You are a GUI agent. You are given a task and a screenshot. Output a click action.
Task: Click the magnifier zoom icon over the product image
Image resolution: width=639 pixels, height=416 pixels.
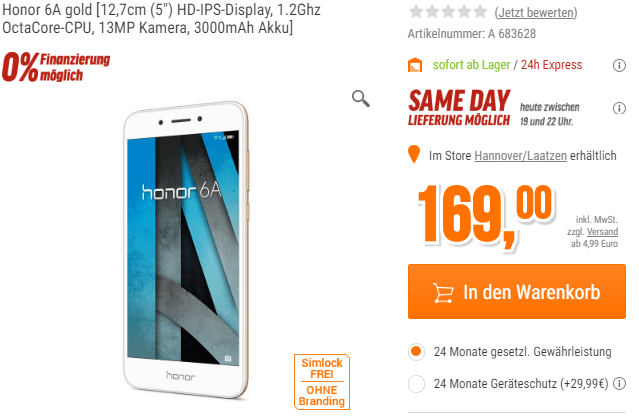pyautogui.click(x=361, y=99)
